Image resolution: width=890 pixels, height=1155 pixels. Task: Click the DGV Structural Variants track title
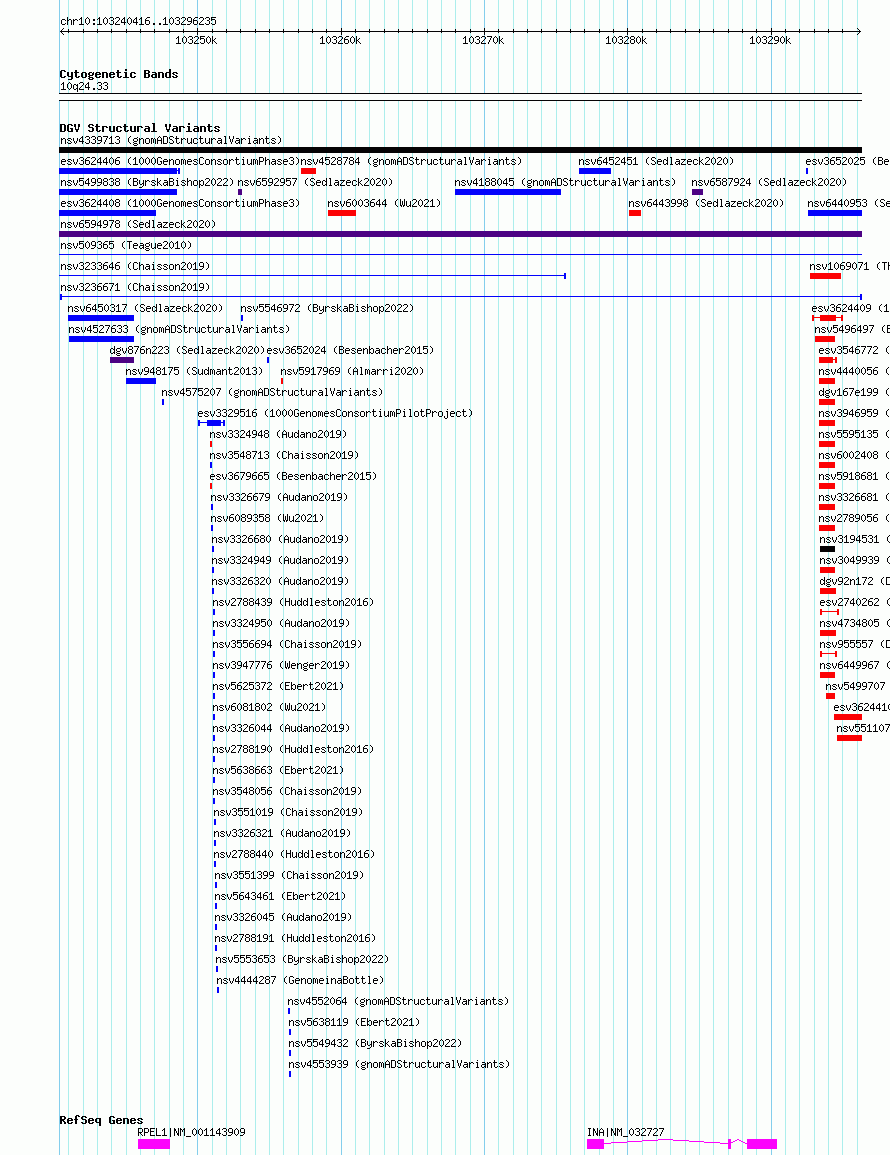click(140, 127)
